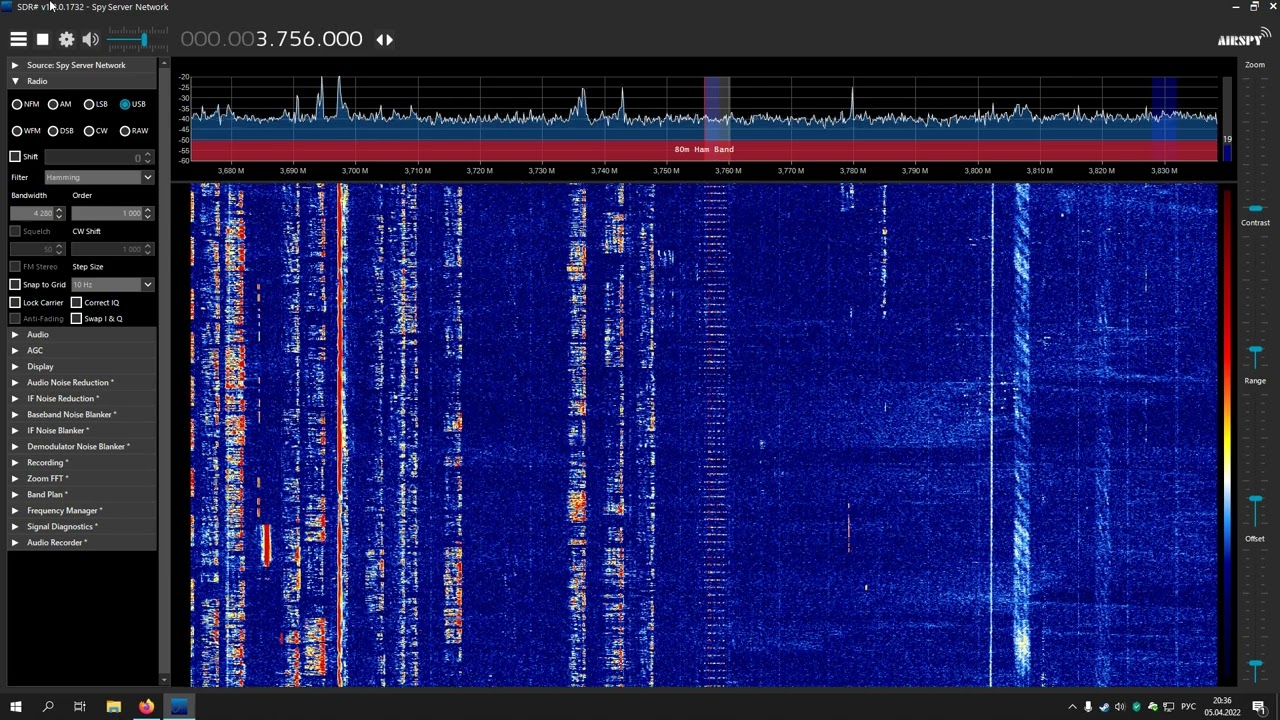Expand the AGC panel
This screenshot has height=720, width=1280.
point(82,350)
